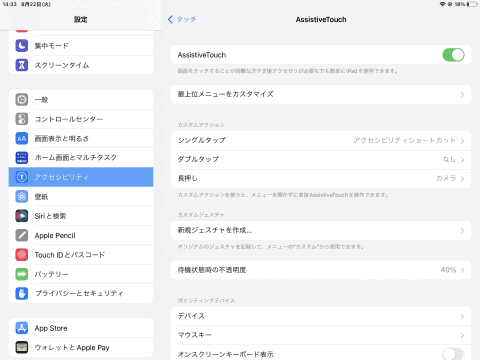Open the Focus mode moon icon
The height and width of the screenshot is (360, 480).
click(x=22, y=45)
